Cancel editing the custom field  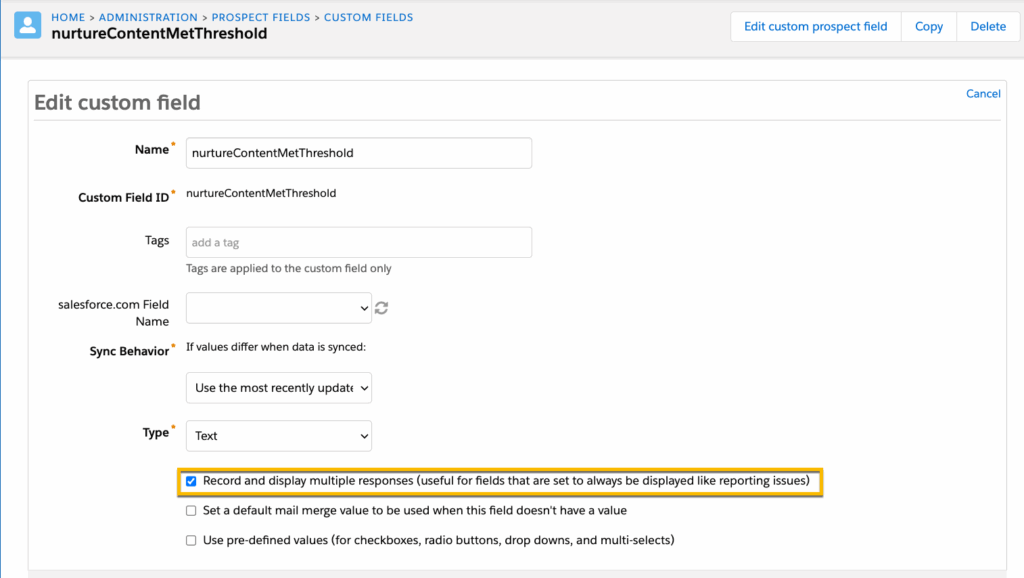(982, 94)
